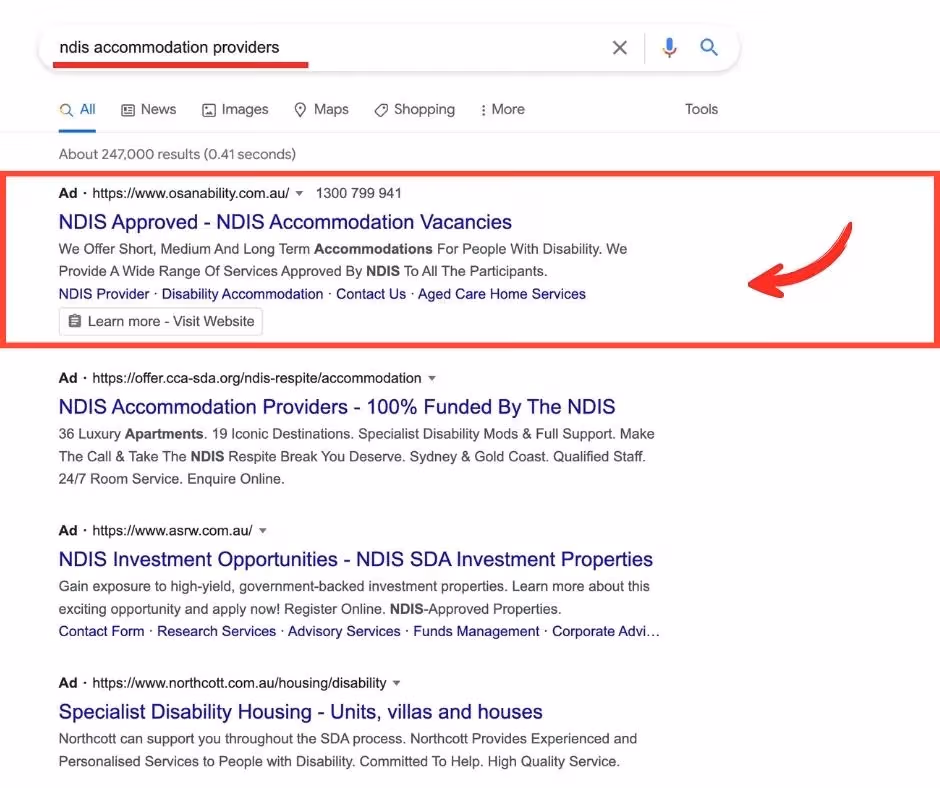The width and height of the screenshot is (940, 788).
Task: Open the Contact Form sitelink
Action: (x=101, y=631)
